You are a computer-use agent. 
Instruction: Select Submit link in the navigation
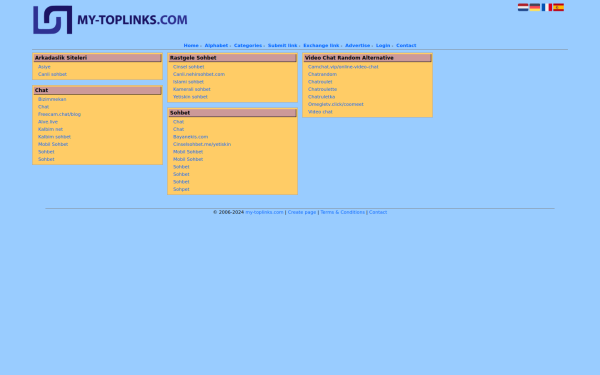(x=282, y=46)
